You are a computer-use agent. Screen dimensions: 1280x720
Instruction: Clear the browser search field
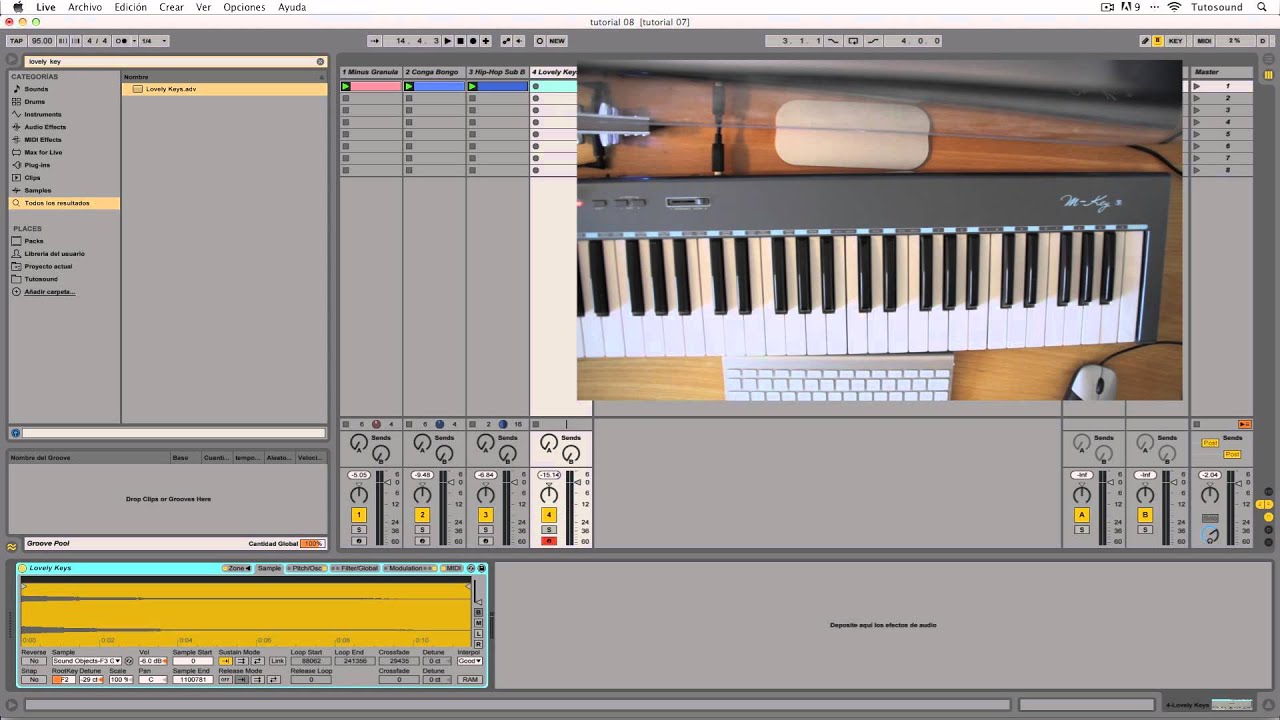pyautogui.click(x=320, y=61)
